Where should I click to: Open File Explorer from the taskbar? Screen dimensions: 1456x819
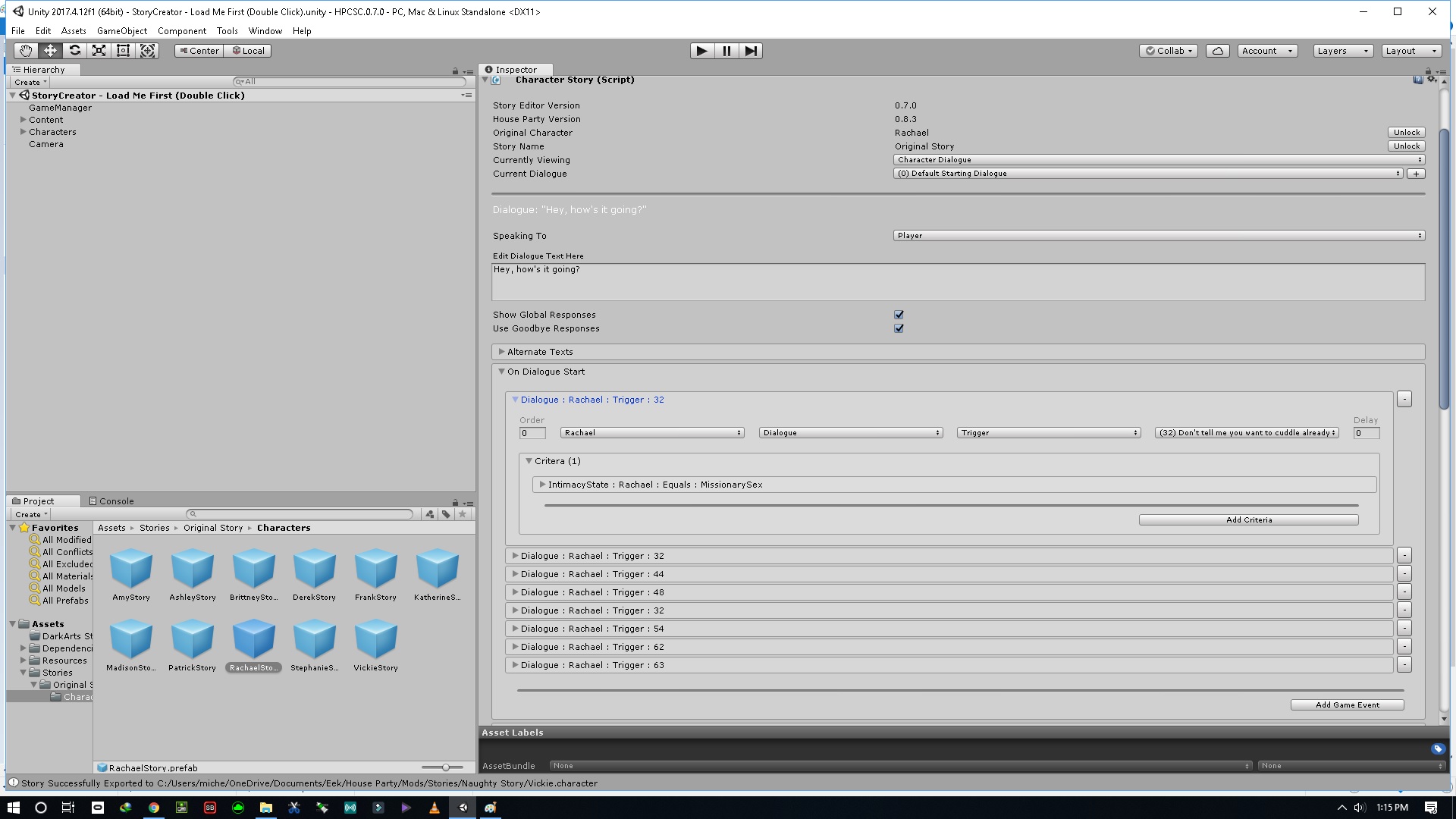click(x=265, y=808)
